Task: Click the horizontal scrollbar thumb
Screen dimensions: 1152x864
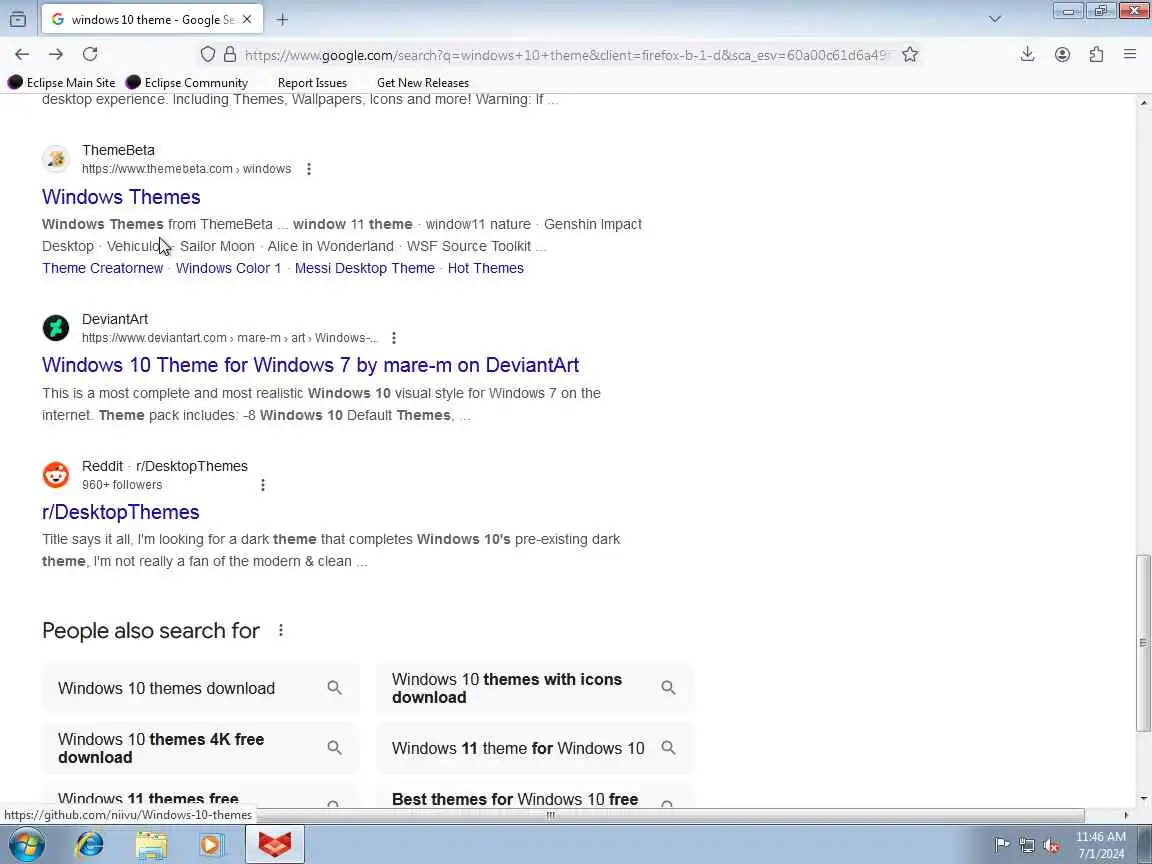Action: click(x=550, y=815)
